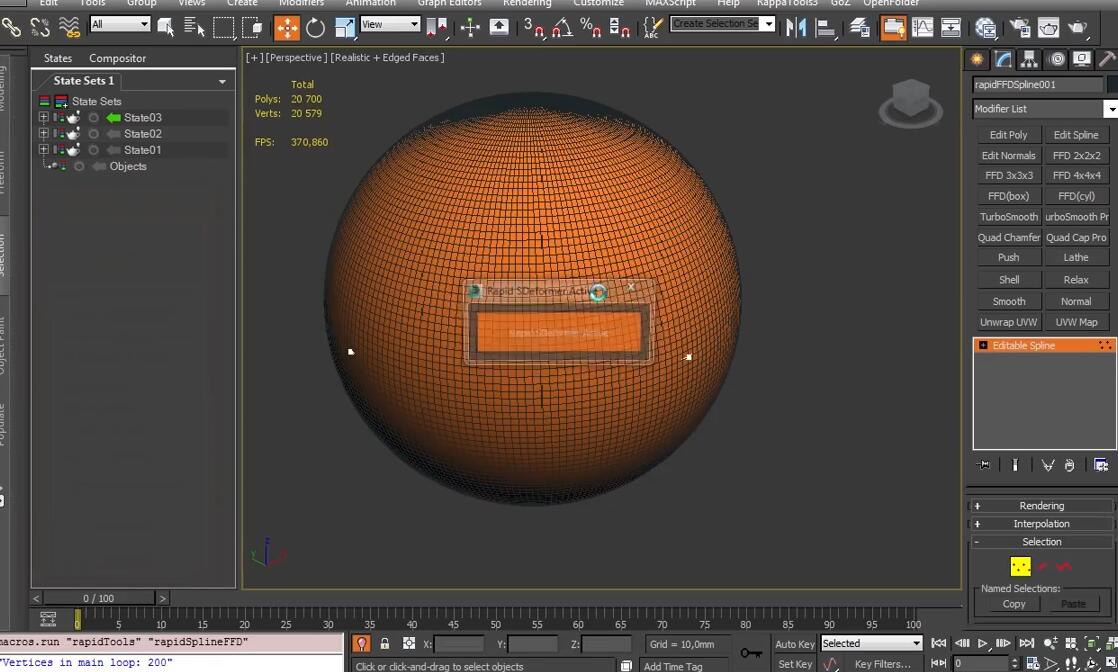The width and height of the screenshot is (1118, 672).
Task: Toggle the highlighted Ribbon button
Action: (x=893, y=28)
